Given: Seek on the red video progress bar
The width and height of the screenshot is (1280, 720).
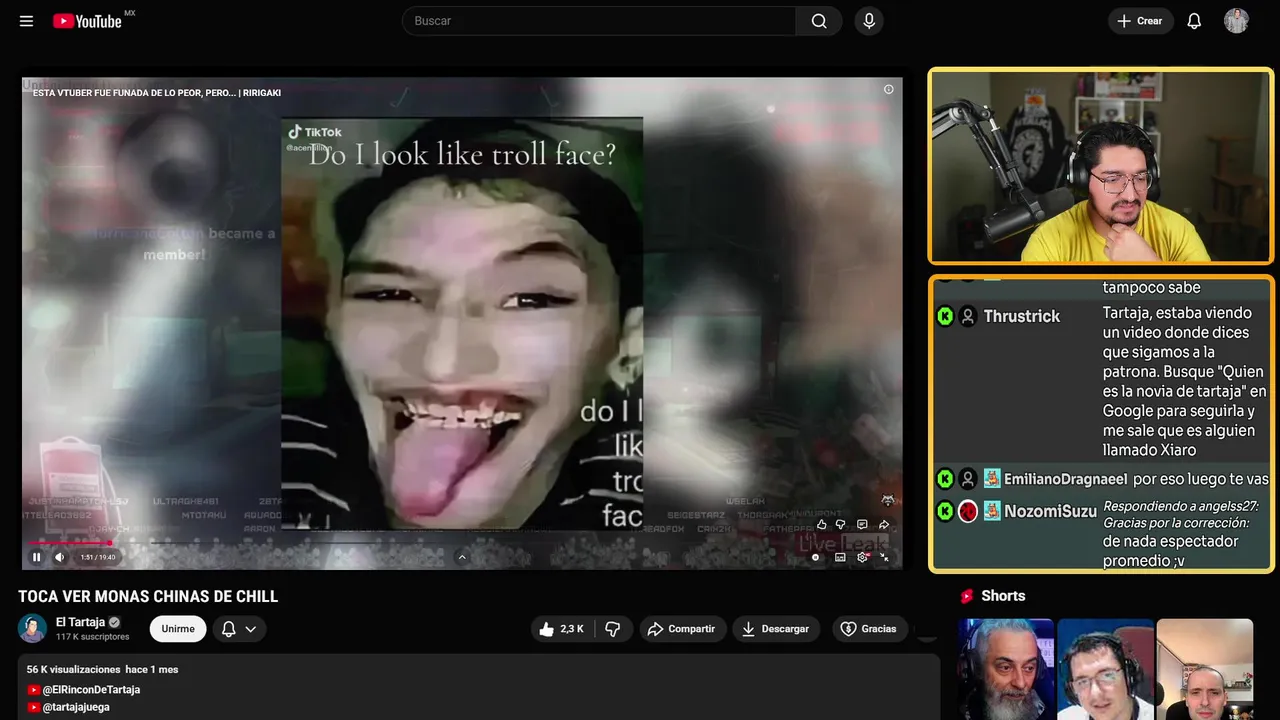Looking at the screenshot, I should (x=462, y=543).
